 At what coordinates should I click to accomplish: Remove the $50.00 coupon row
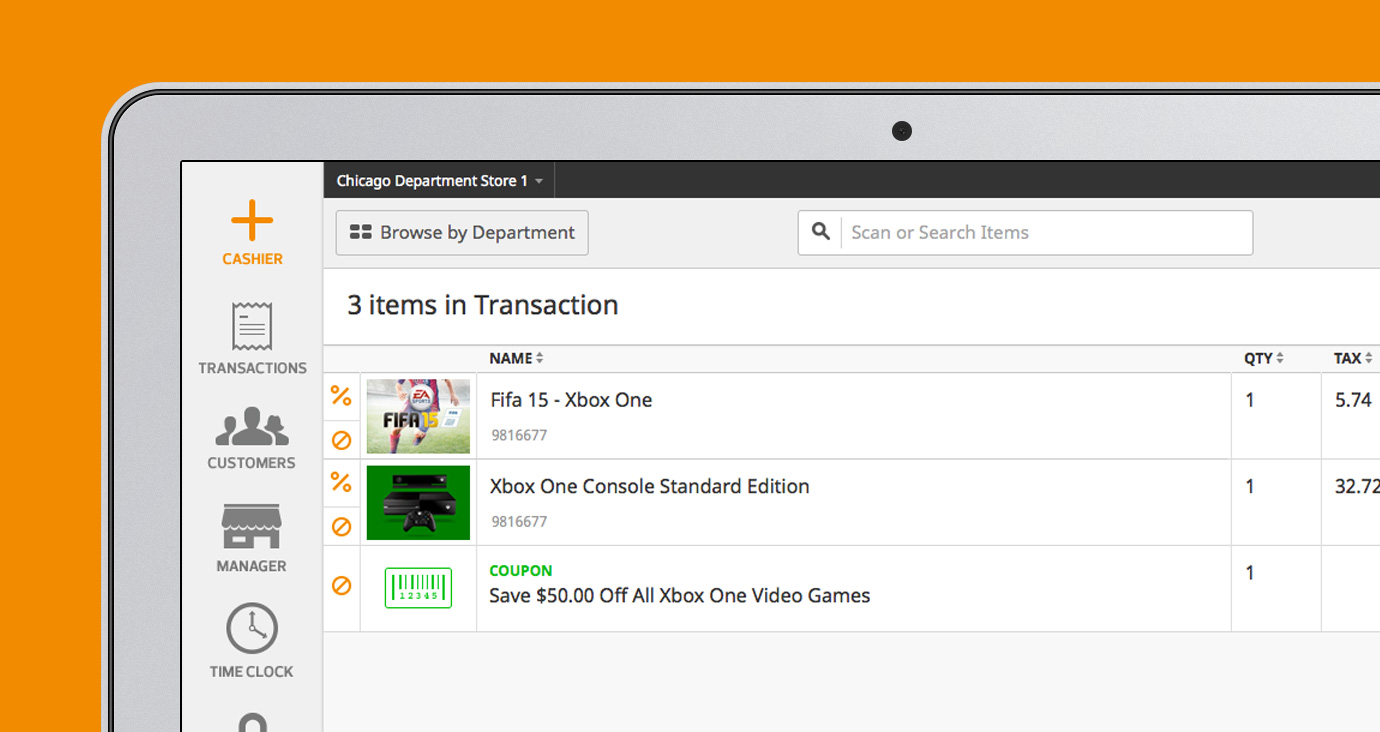341,586
